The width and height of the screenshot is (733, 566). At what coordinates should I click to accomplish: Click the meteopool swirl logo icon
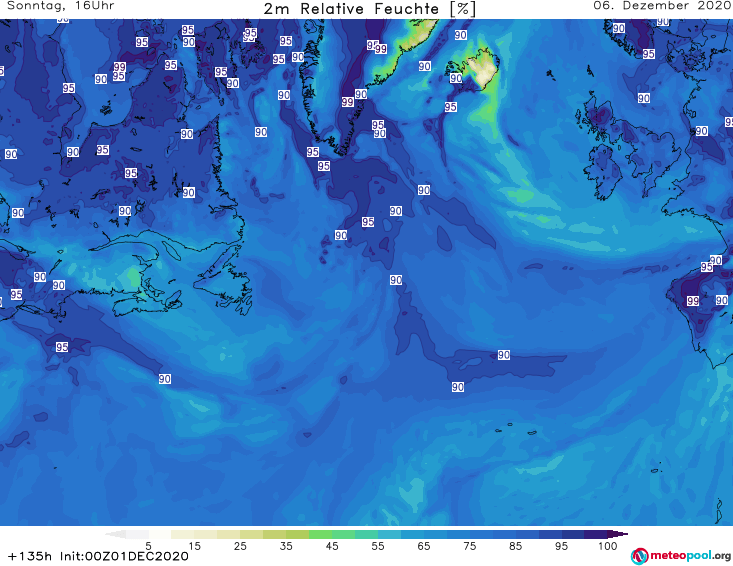pos(639,556)
